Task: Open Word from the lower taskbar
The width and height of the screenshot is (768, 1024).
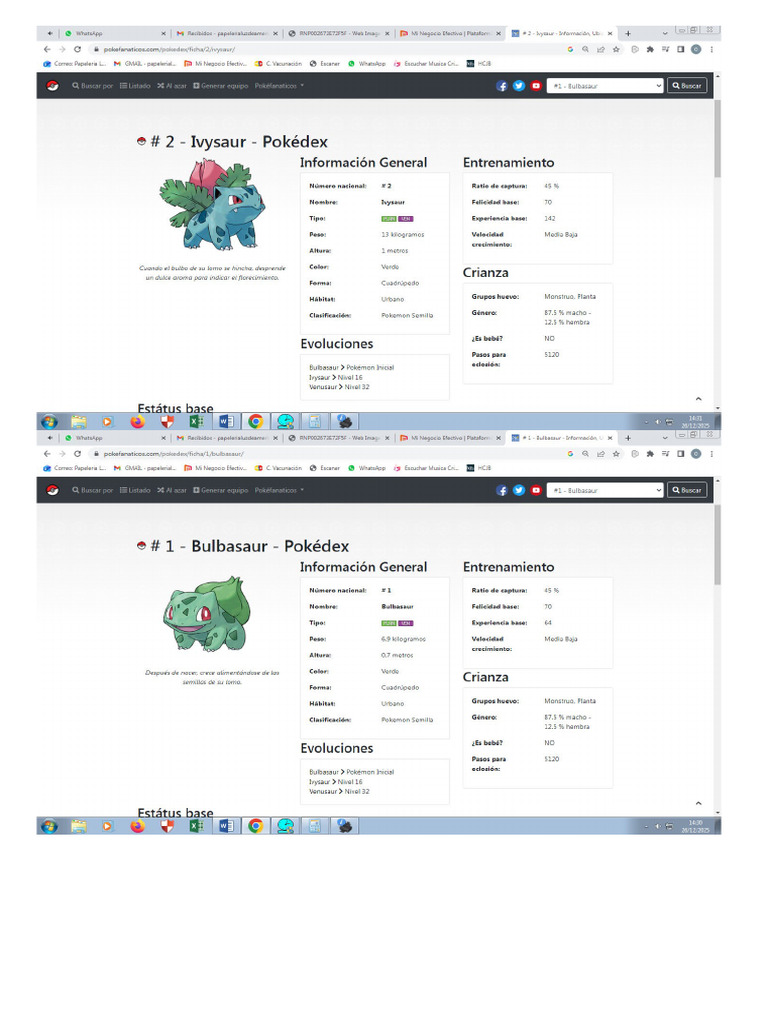Action: pyautogui.click(x=226, y=825)
